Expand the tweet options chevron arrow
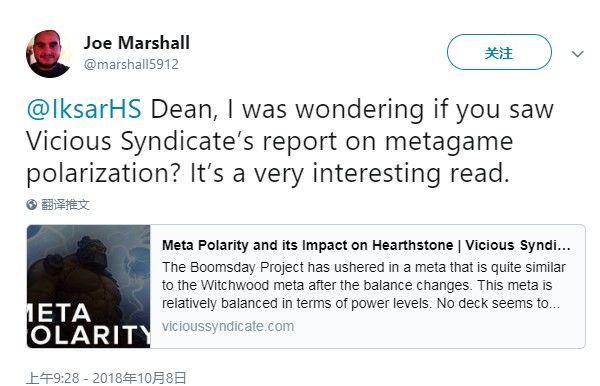The height and width of the screenshot is (386, 600). tap(577, 54)
